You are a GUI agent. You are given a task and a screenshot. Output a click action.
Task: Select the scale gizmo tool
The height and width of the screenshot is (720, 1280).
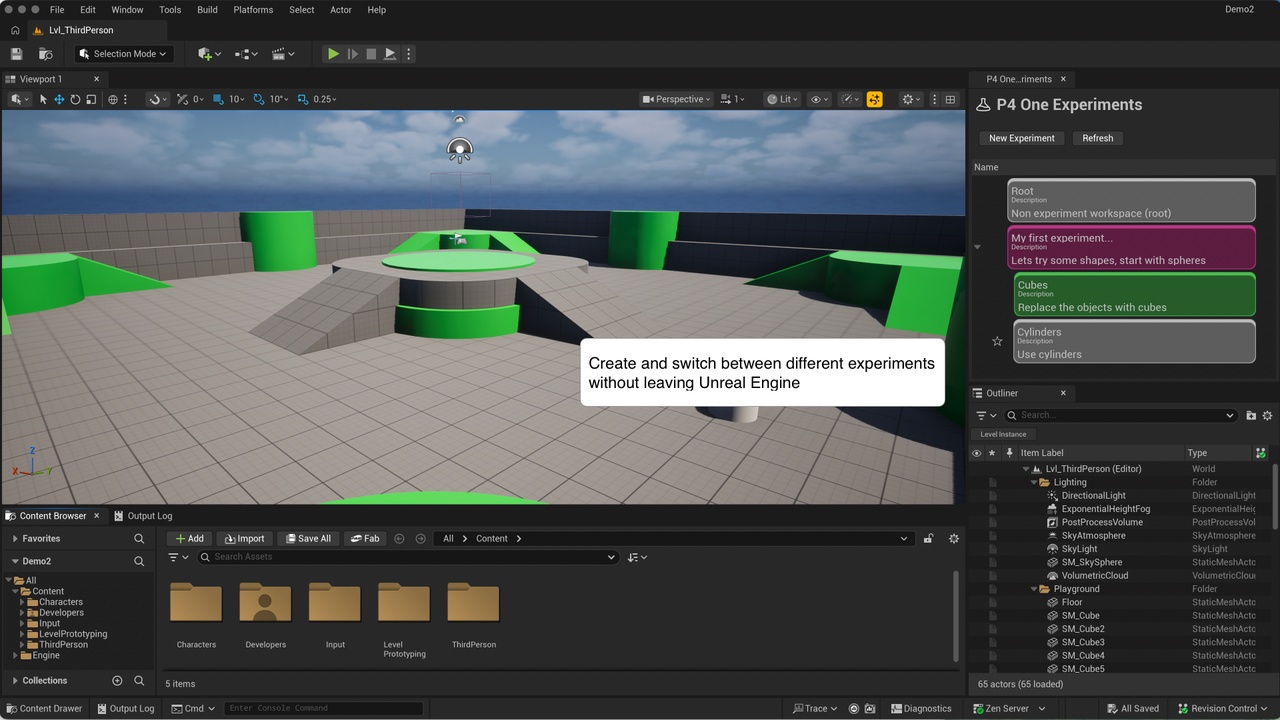pyautogui.click(x=91, y=99)
